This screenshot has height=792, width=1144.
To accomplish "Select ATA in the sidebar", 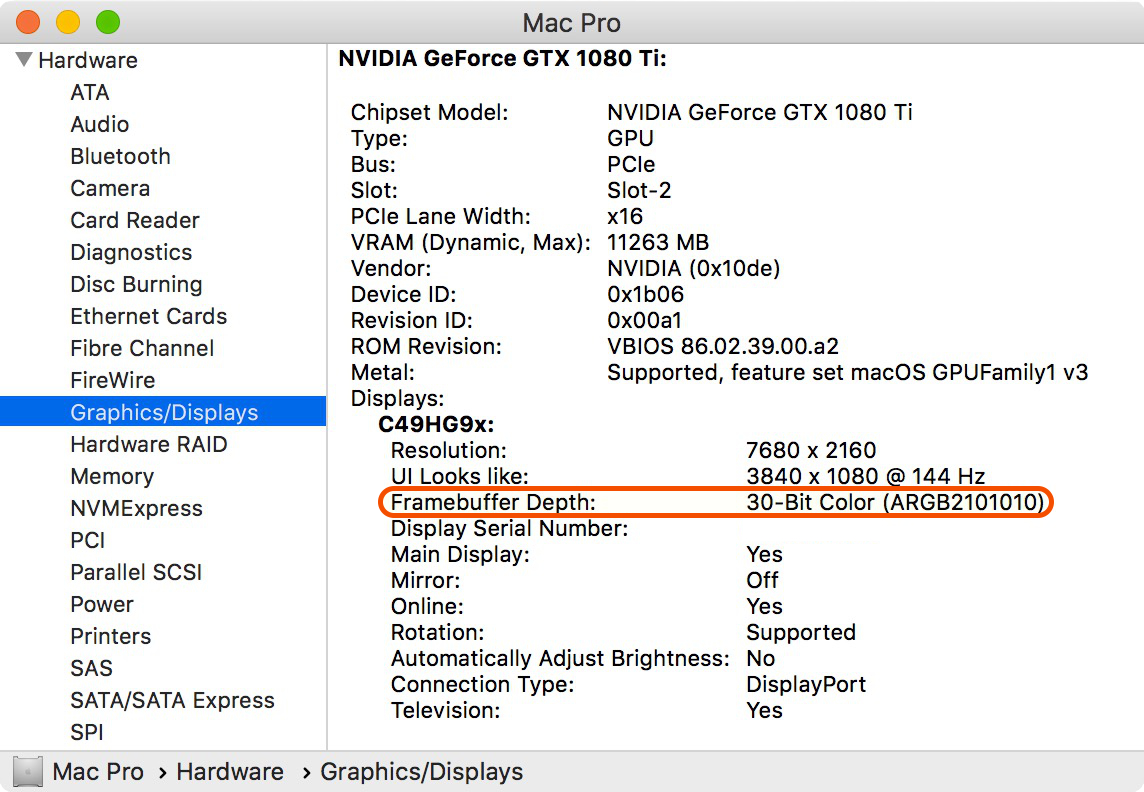I will point(90,93).
